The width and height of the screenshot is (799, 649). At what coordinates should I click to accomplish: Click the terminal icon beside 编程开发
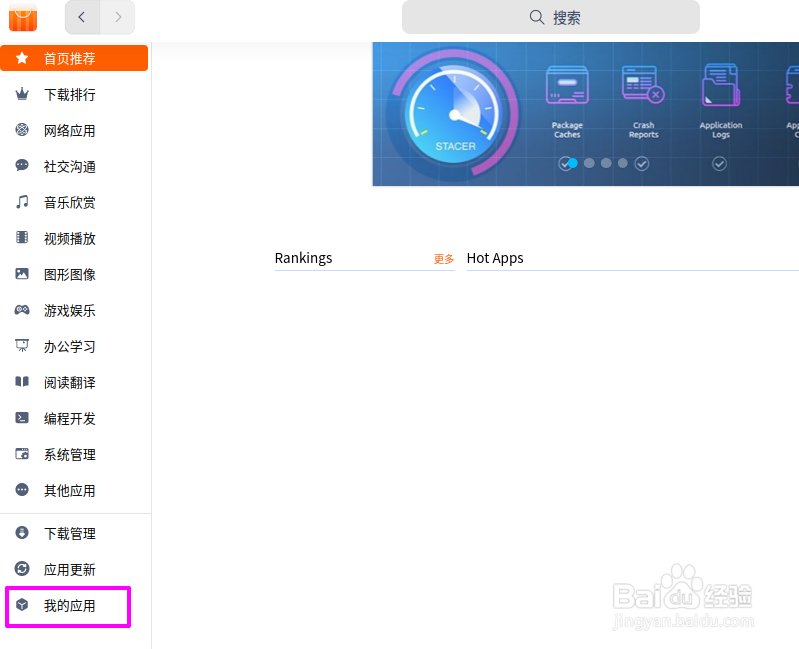click(x=22, y=418)
